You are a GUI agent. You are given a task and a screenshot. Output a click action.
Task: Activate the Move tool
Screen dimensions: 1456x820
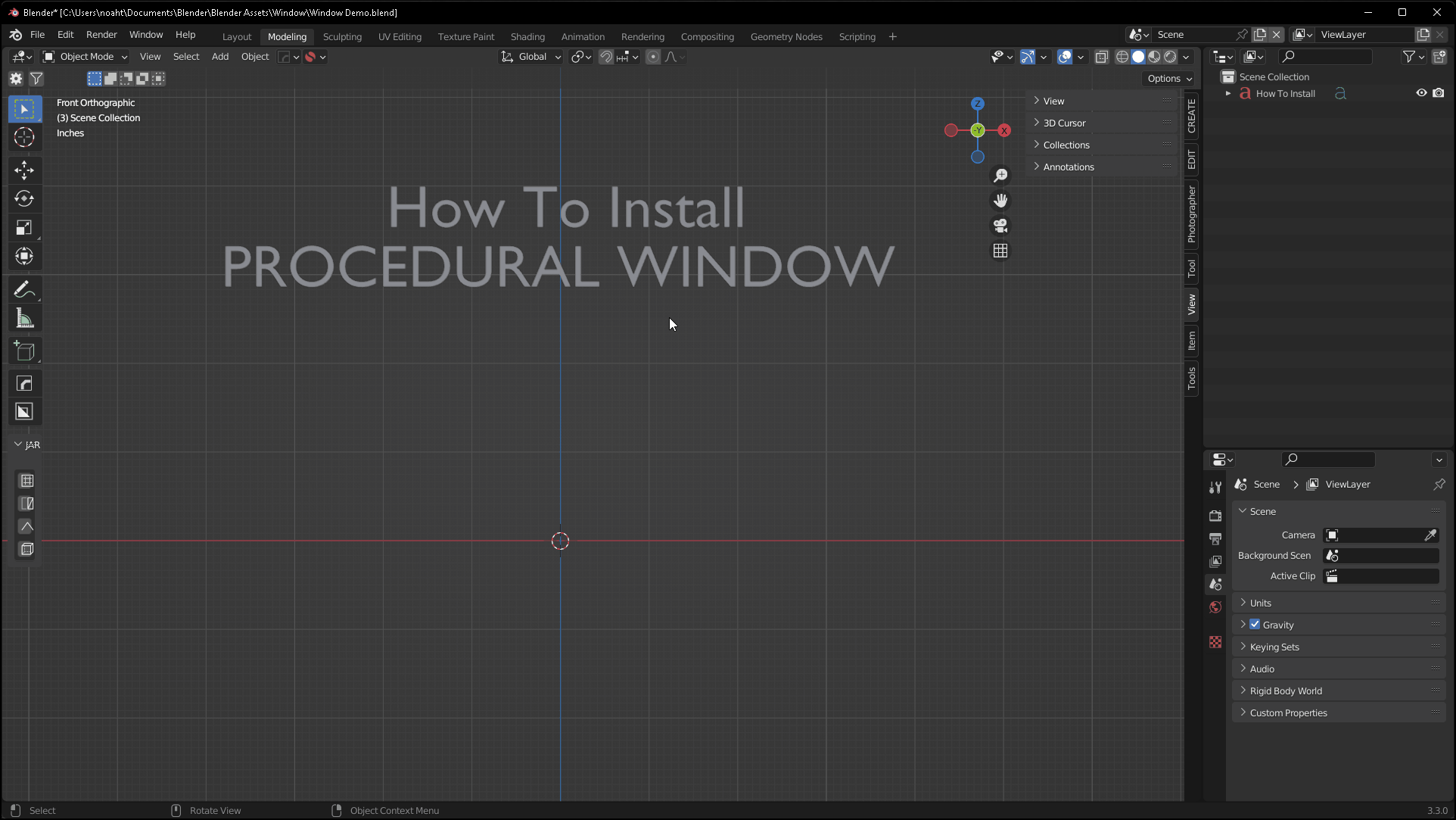tap(25, 170)
